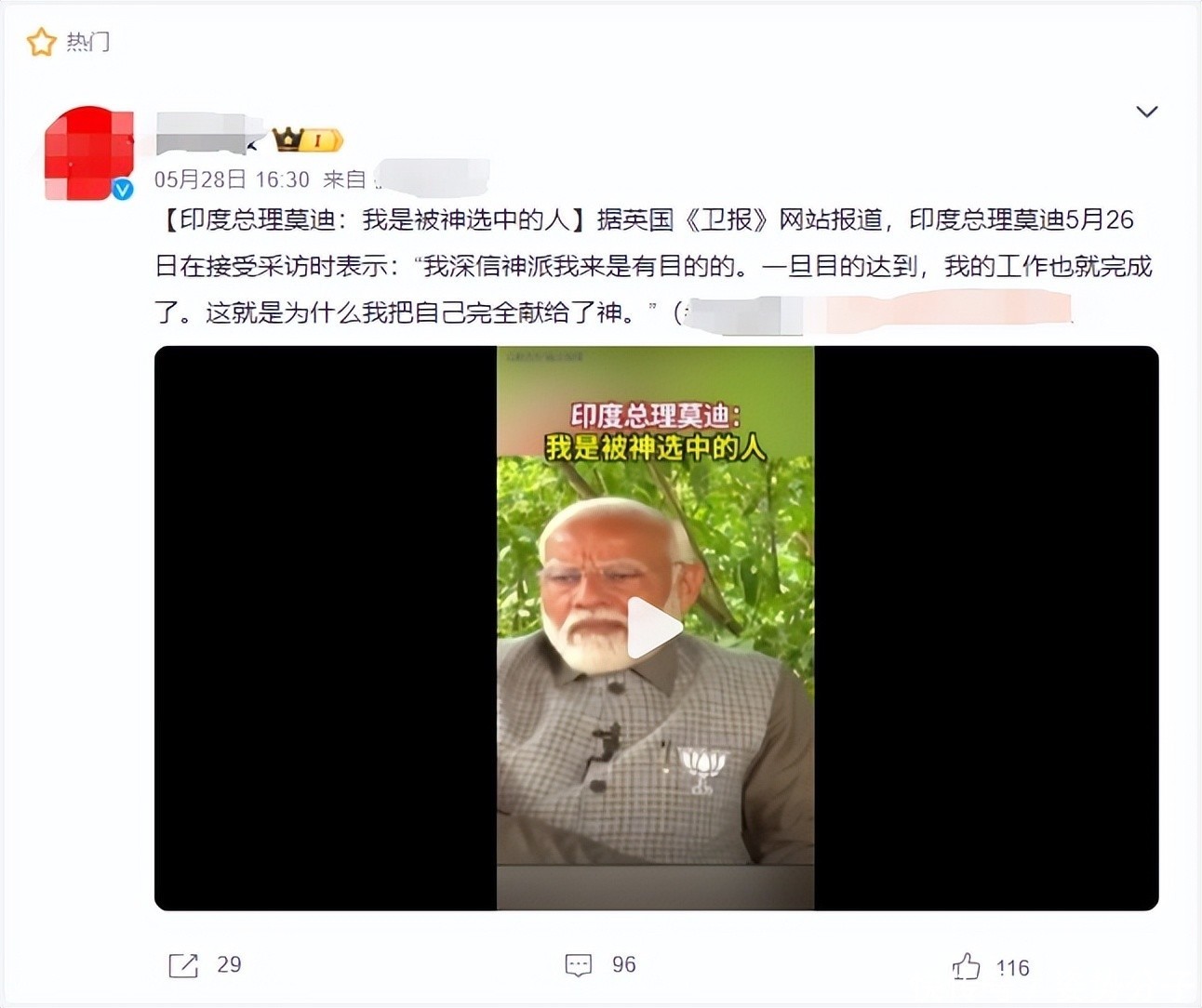
Task: Click the comment count 96
Action: coord(624,965)
